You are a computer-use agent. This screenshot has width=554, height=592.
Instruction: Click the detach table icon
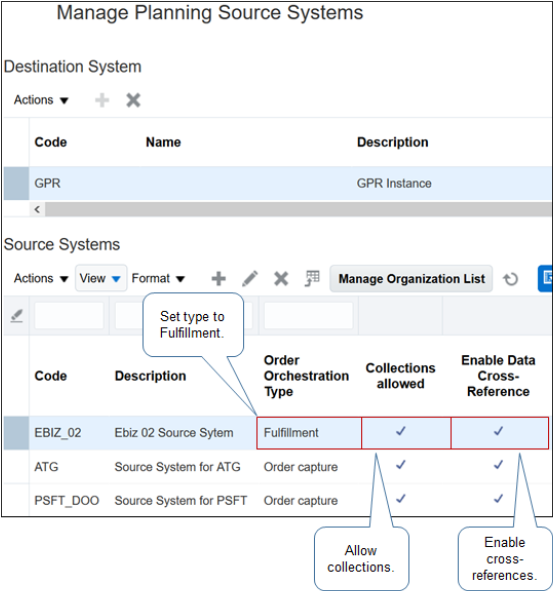pos(312,279)
